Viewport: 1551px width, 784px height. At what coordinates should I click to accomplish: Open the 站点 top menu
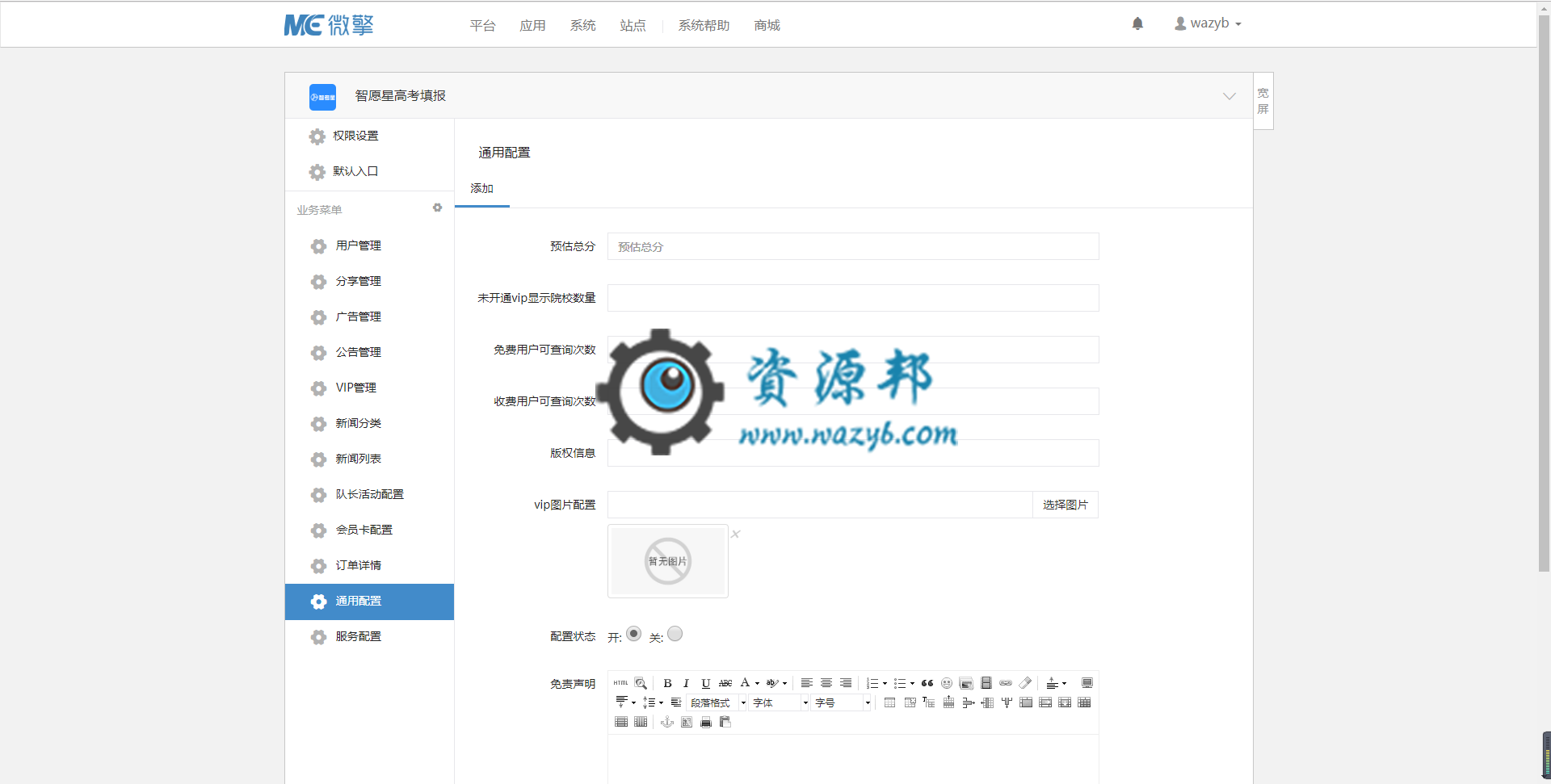click(x=633, y=25)
